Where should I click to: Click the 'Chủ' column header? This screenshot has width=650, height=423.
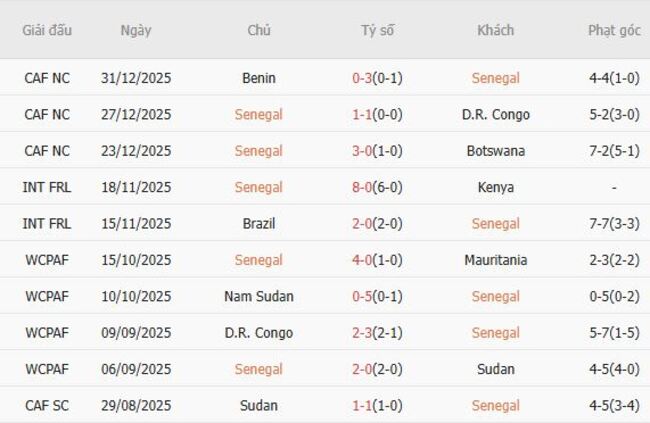[x=259, y=30]
